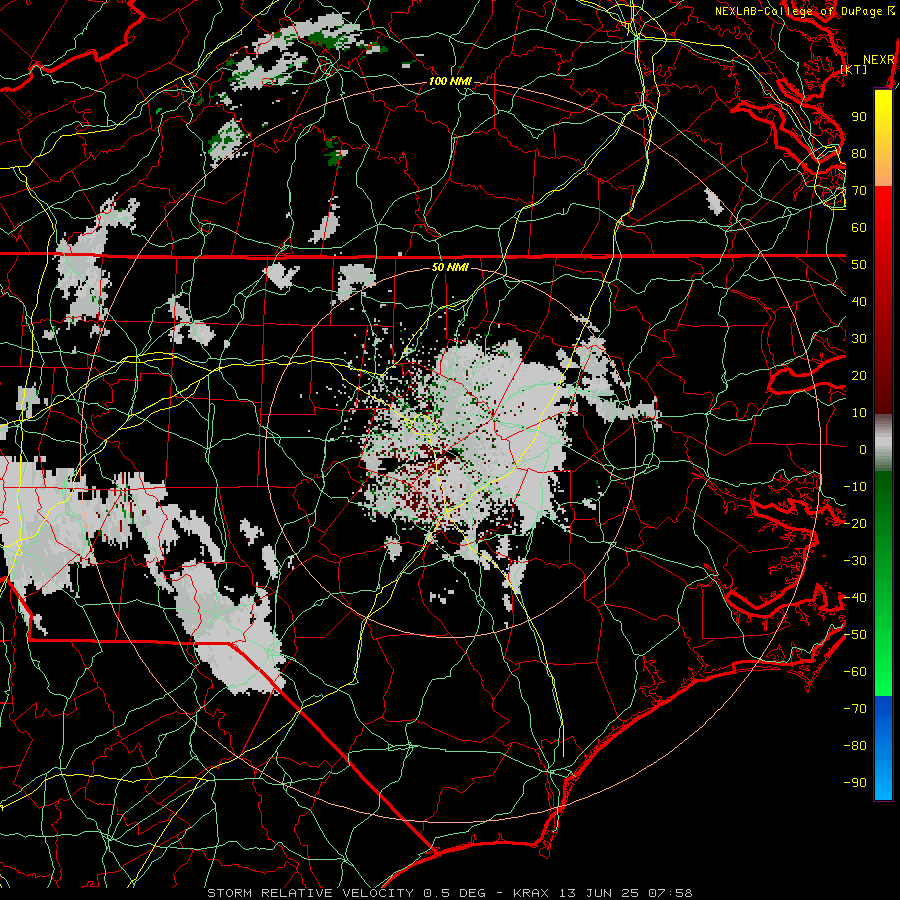Click the 50 value on the velocity scale
The image size is (900, 900).
(x=859, y=265)
